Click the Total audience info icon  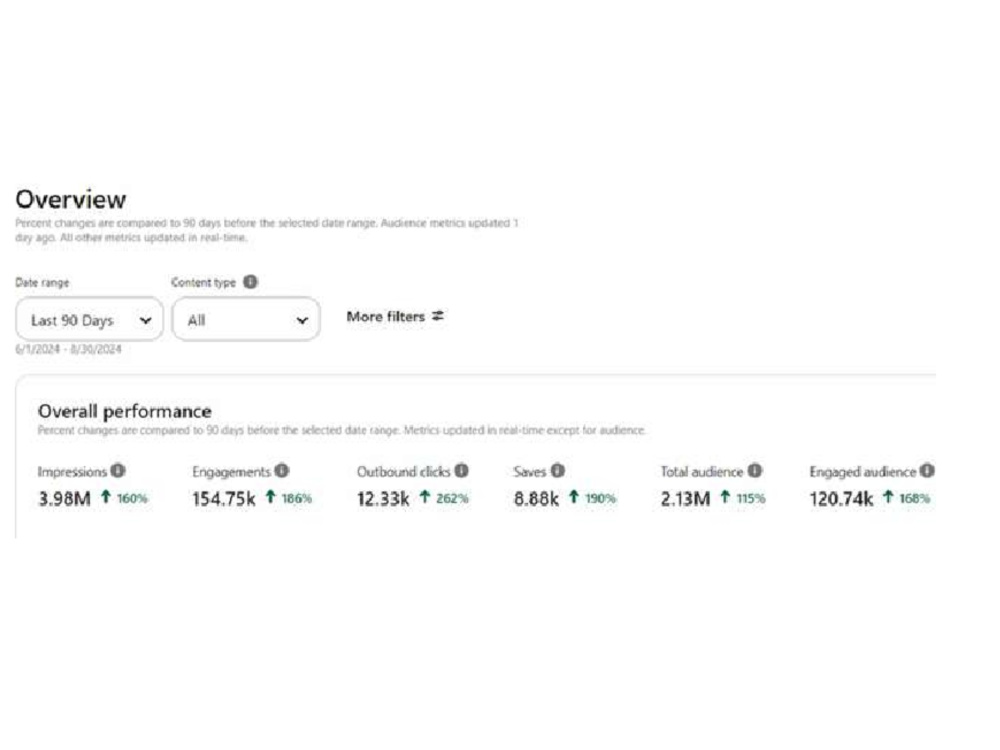pos(754,471)
